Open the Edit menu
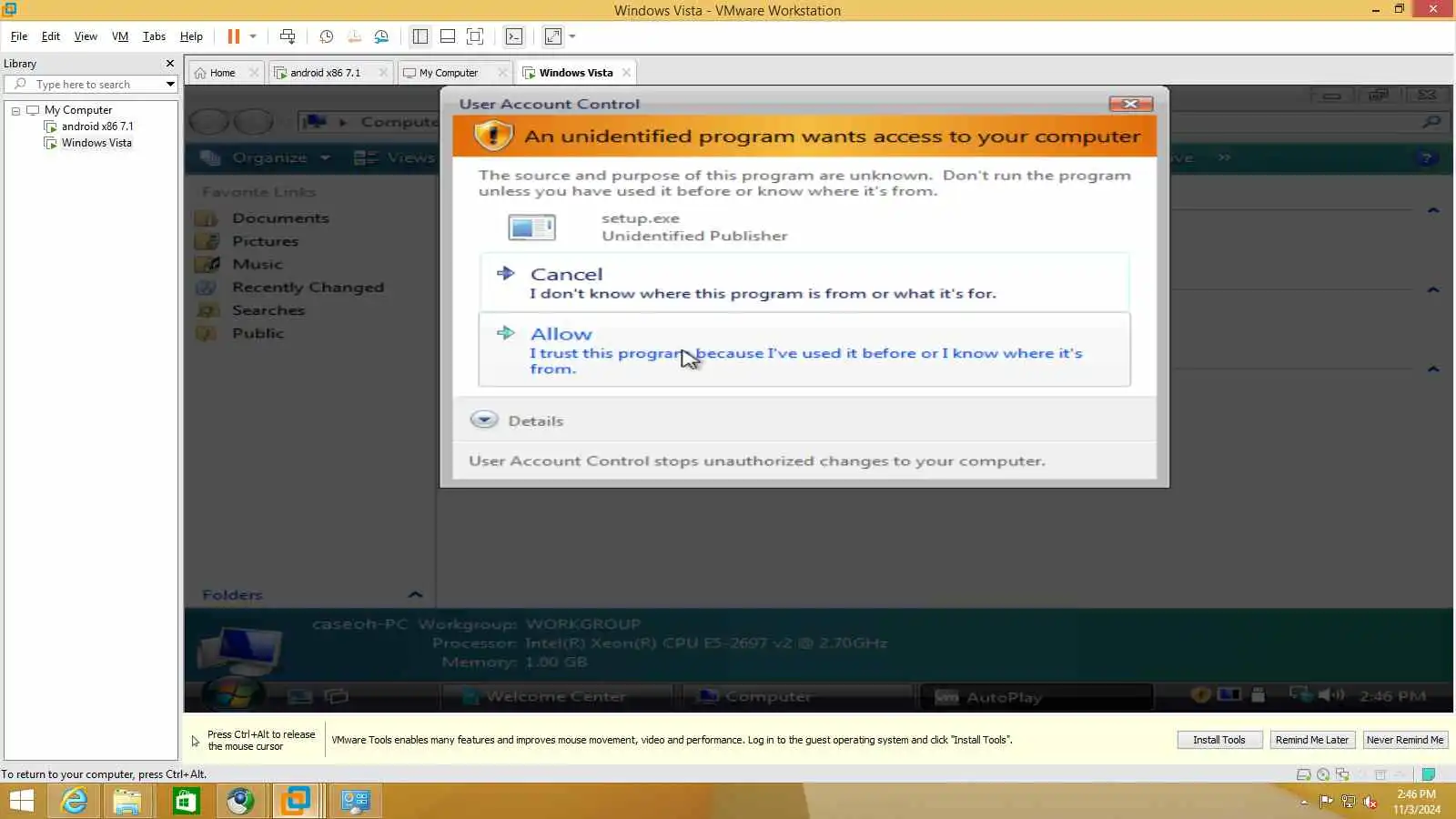 pos(51,36)
